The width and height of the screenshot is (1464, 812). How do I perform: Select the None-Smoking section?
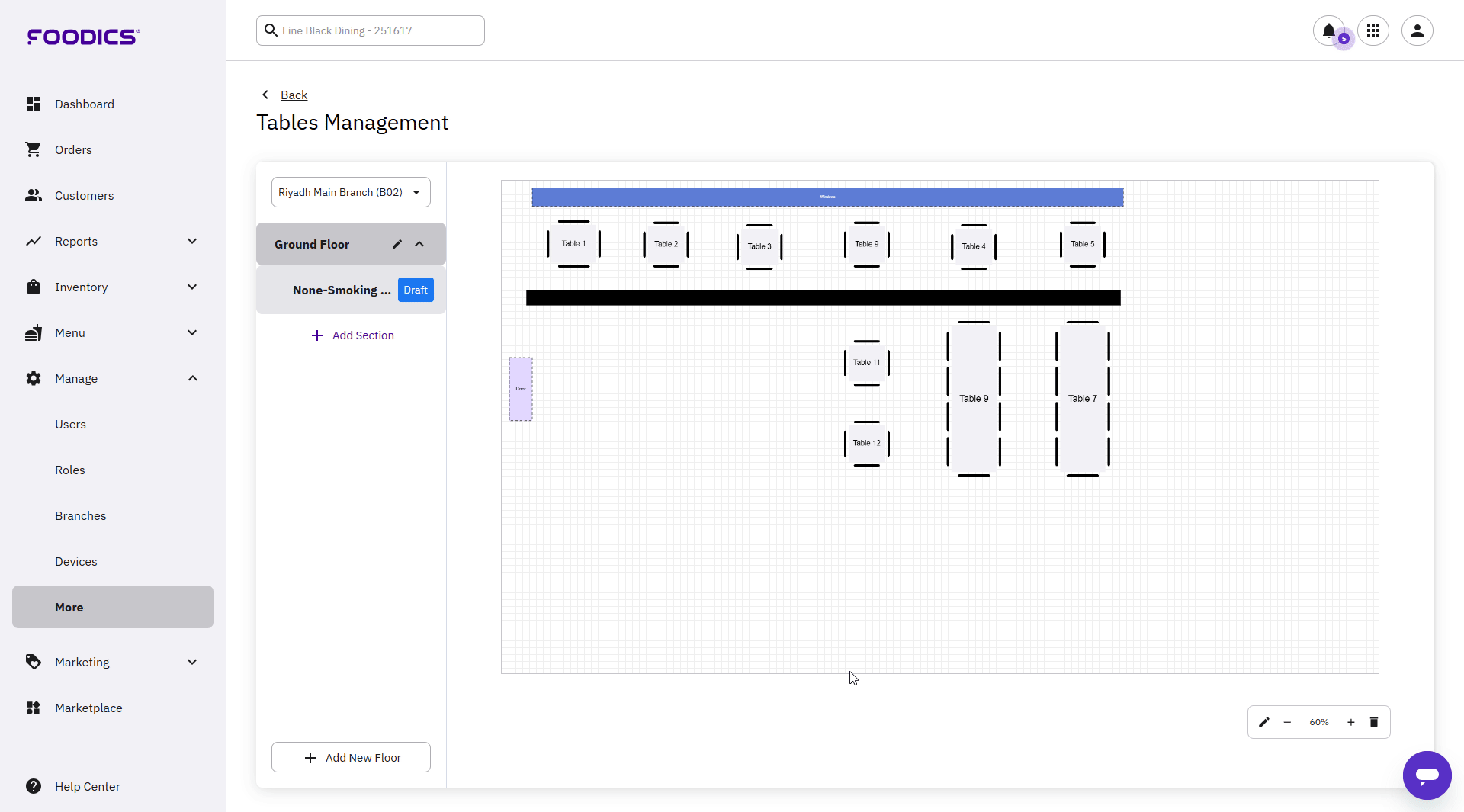[x=341, y=290]
